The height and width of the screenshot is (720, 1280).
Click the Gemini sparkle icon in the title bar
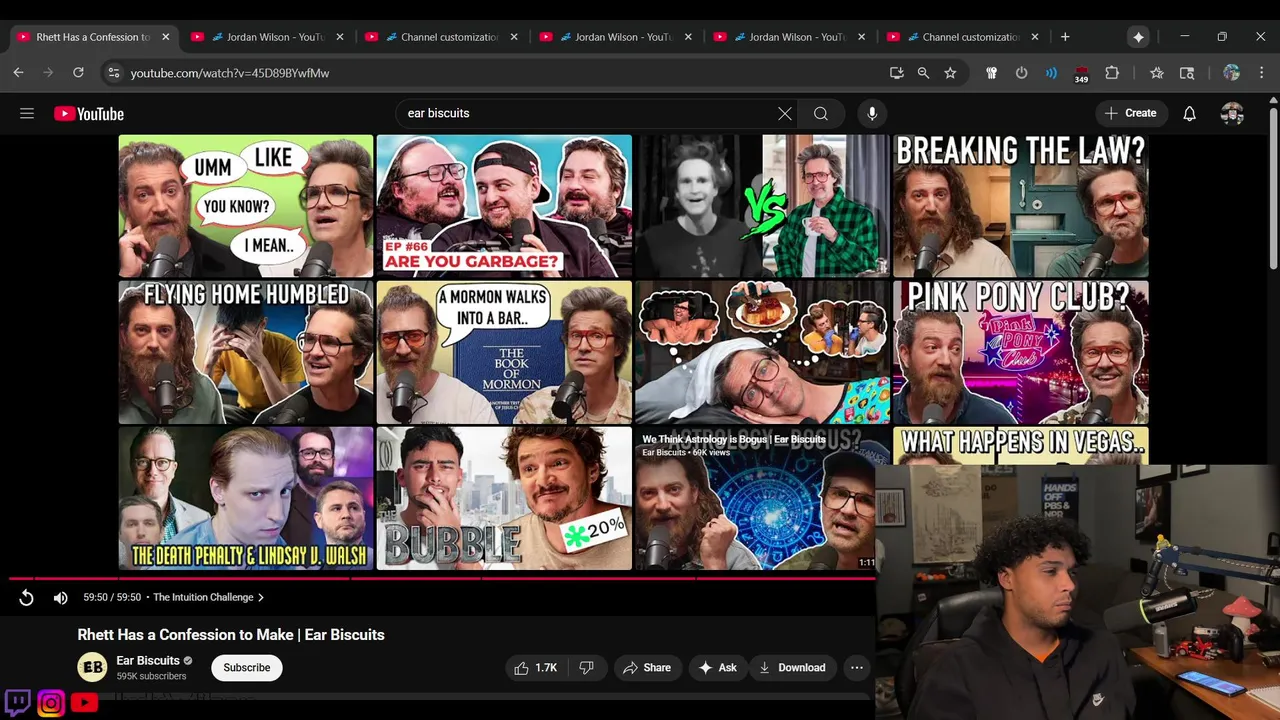pos(1138,37)
